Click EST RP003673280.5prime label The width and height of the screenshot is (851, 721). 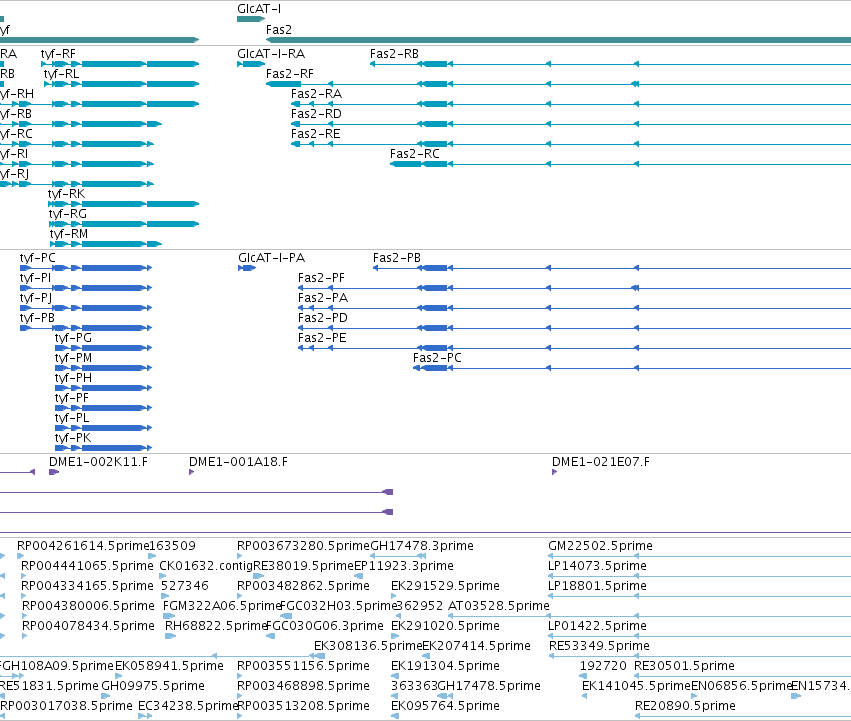[x=303, y=546]
